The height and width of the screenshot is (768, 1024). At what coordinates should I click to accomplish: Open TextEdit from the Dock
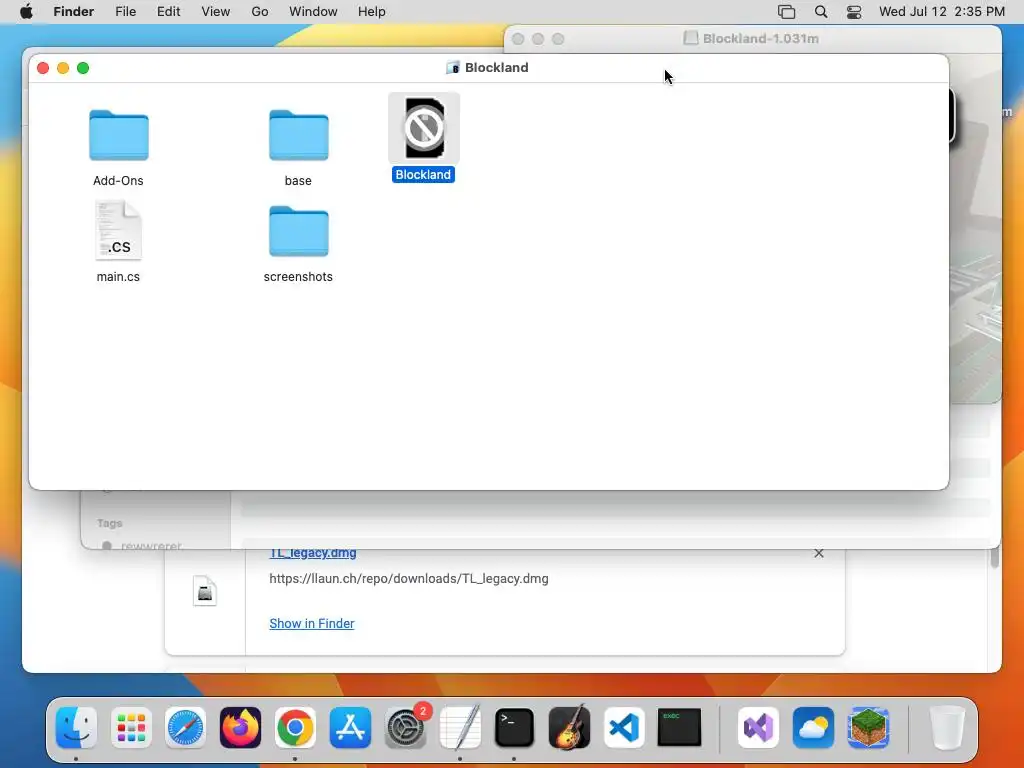pos(460,727)
